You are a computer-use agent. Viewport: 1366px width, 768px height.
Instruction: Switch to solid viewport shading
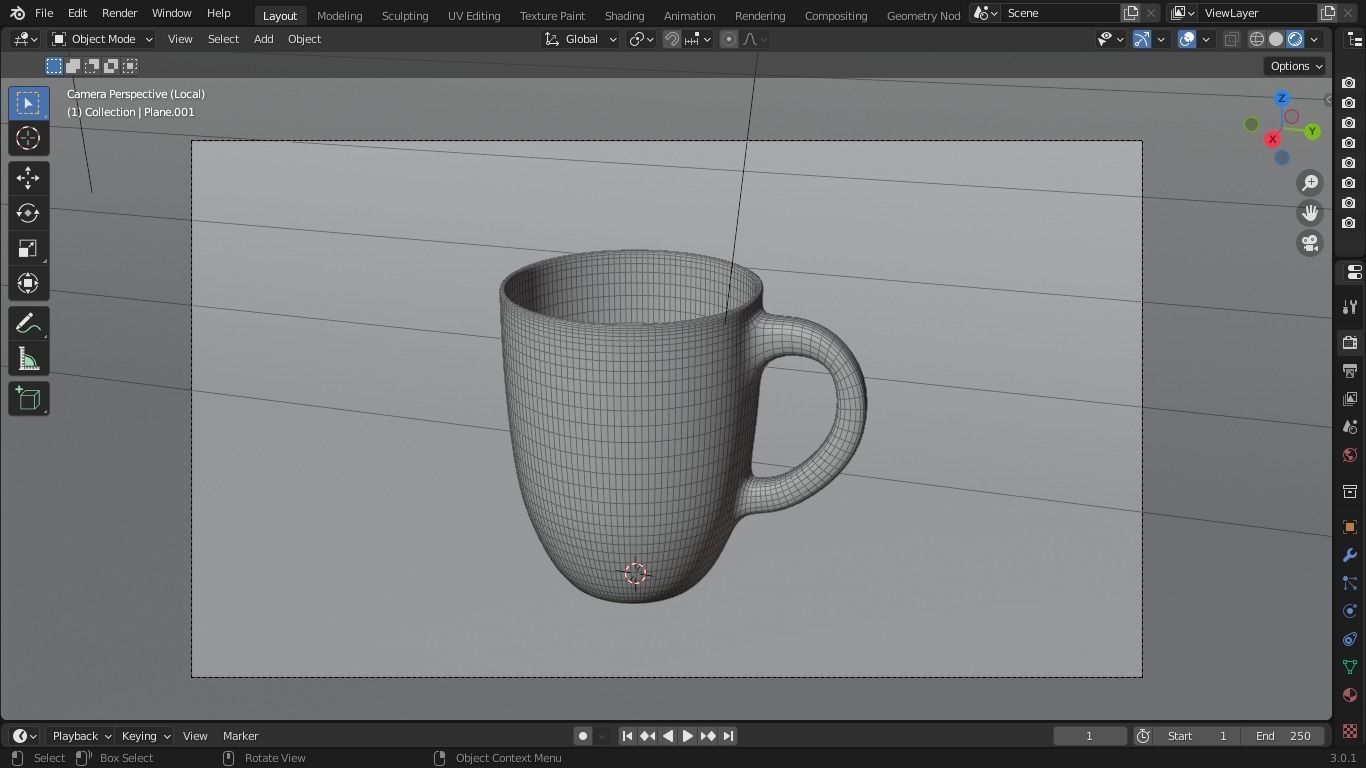[x=1276, y=39]
